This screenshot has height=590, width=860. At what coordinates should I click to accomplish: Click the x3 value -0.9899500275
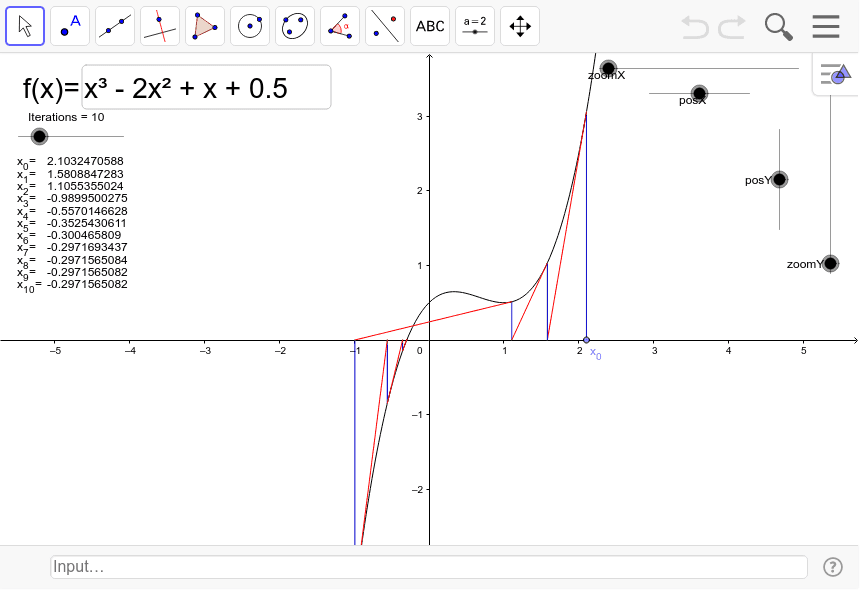[87, 198]
